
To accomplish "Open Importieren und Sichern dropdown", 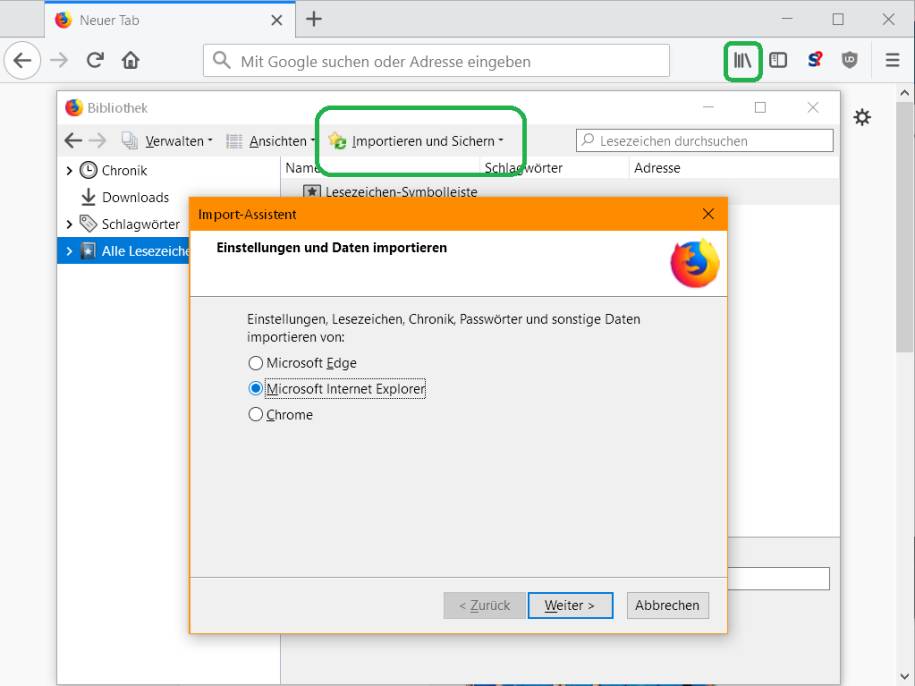I will point(416,141).
